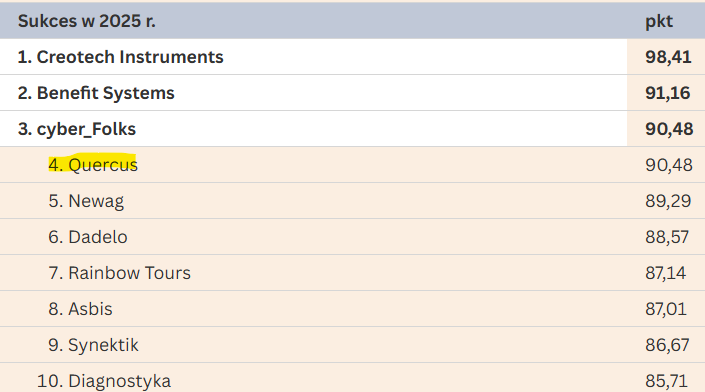Select the Synektik entry
The height and width of the screenshot is (392, 705).
[93, 345]
